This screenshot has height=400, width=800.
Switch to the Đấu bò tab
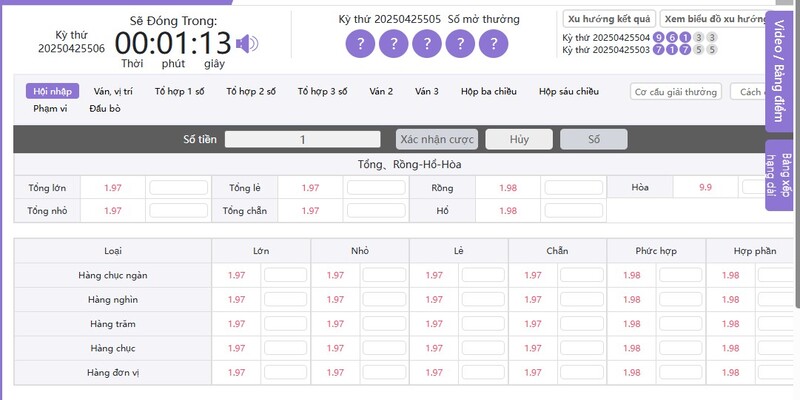coord(105,108)
